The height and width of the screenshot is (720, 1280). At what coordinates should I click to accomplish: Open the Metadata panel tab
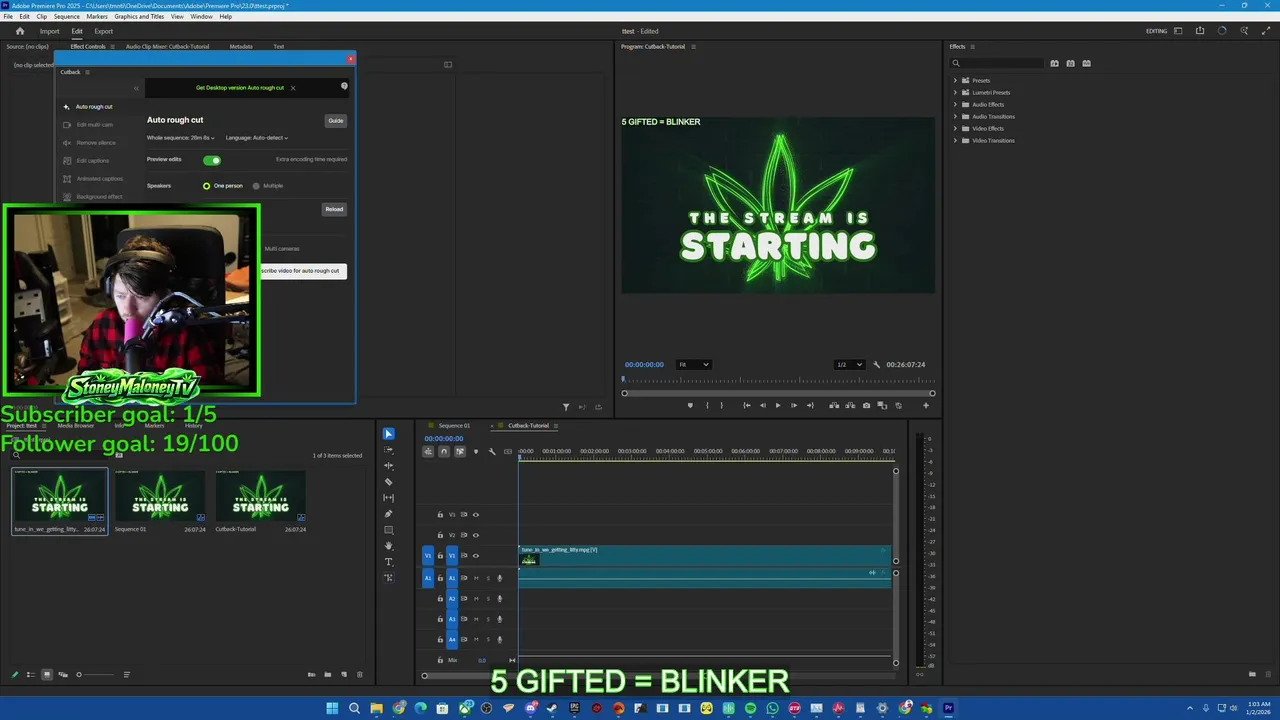[241, 46]
